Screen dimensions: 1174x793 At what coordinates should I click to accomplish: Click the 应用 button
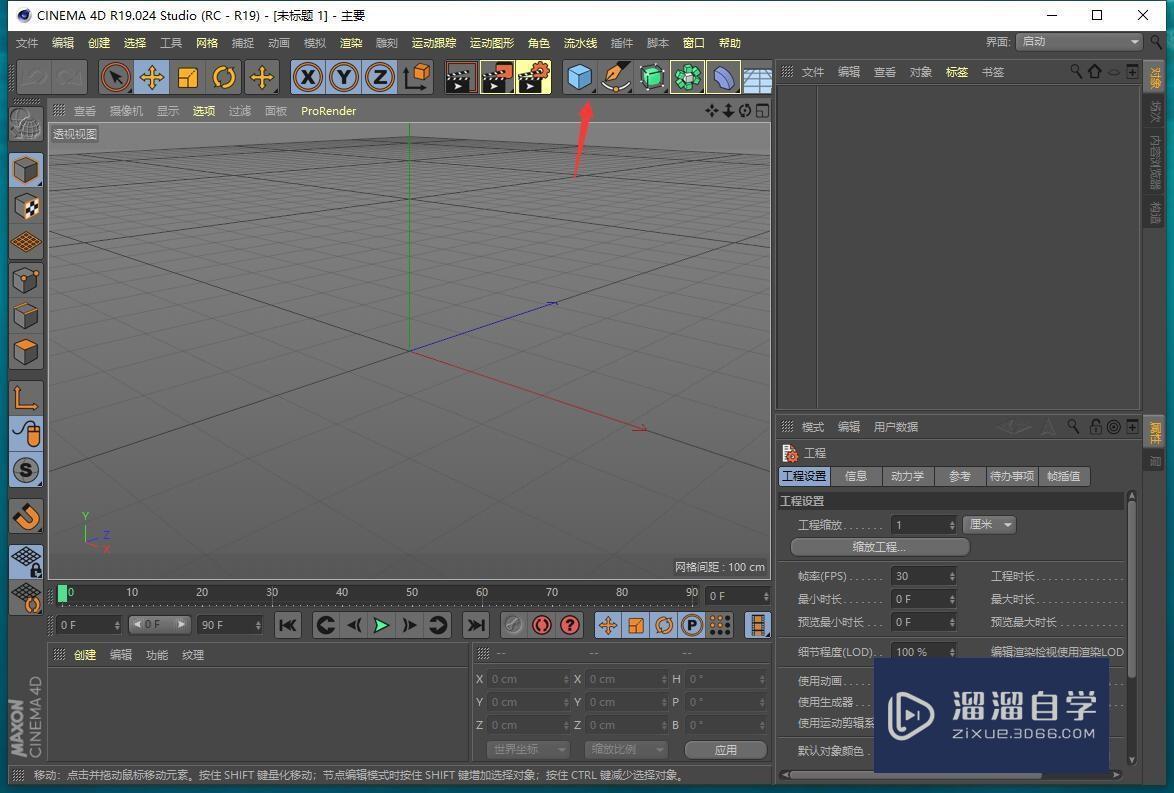coord(725,749)
